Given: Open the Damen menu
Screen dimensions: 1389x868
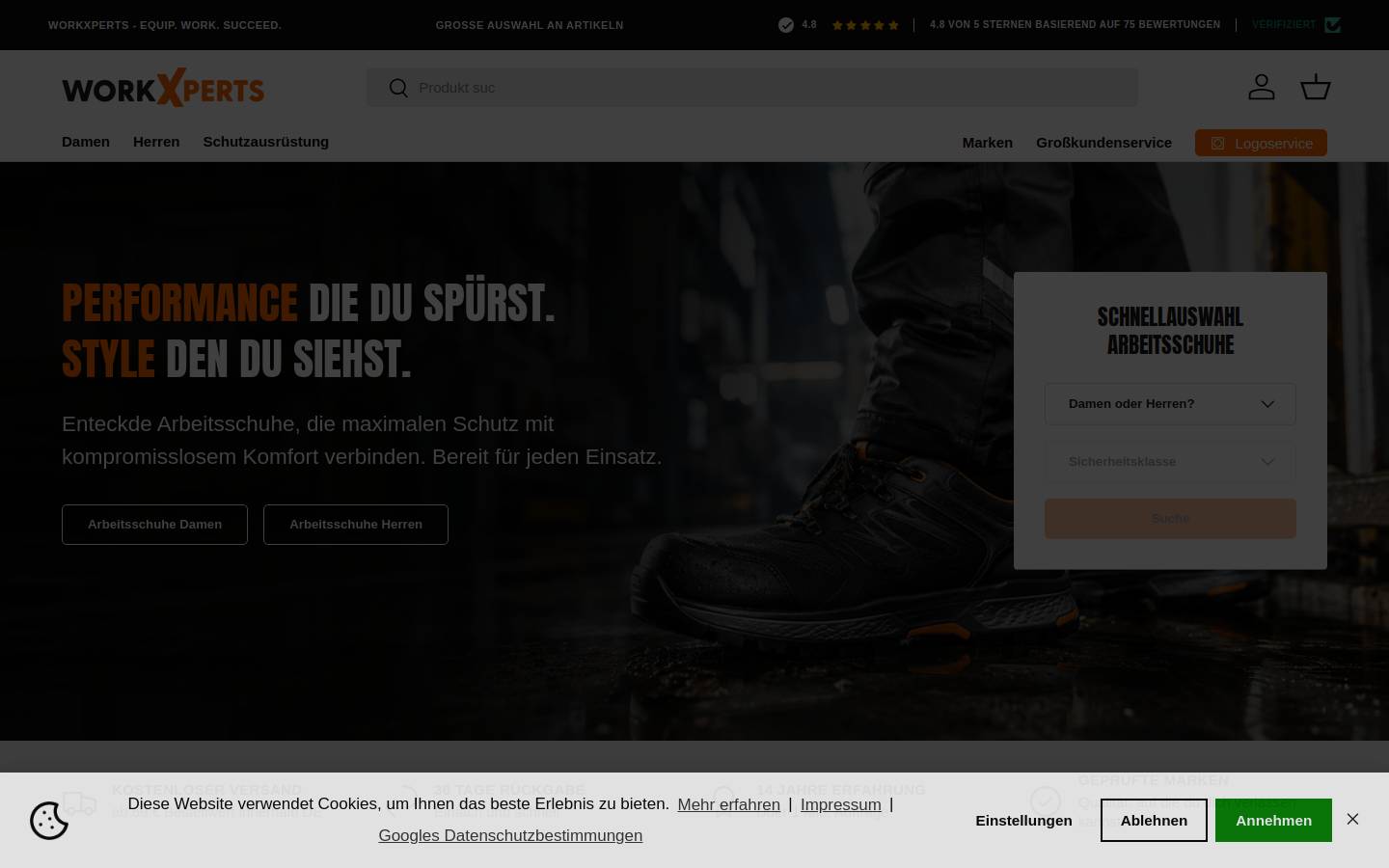Looking at the screenshot, I should 86,142.
